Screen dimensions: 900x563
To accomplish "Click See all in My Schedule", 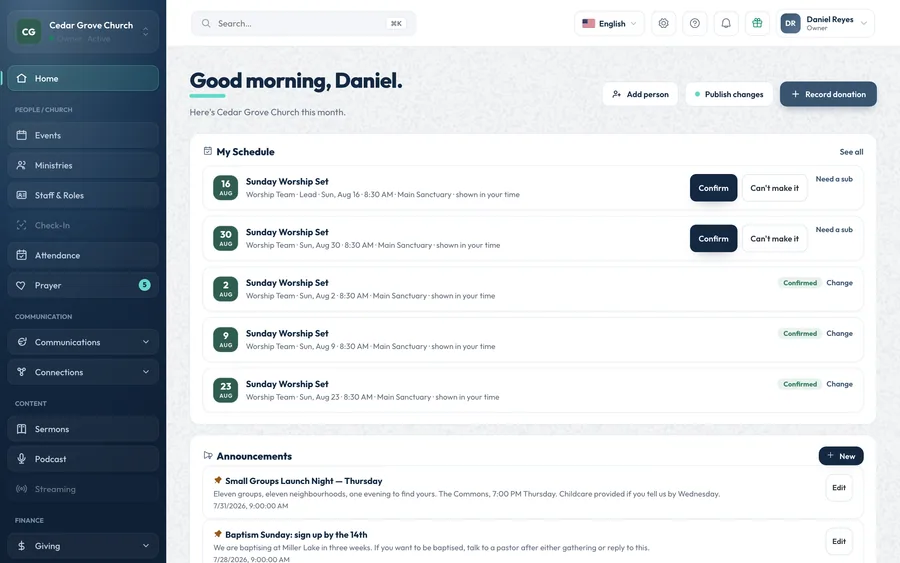I will 851,152.
